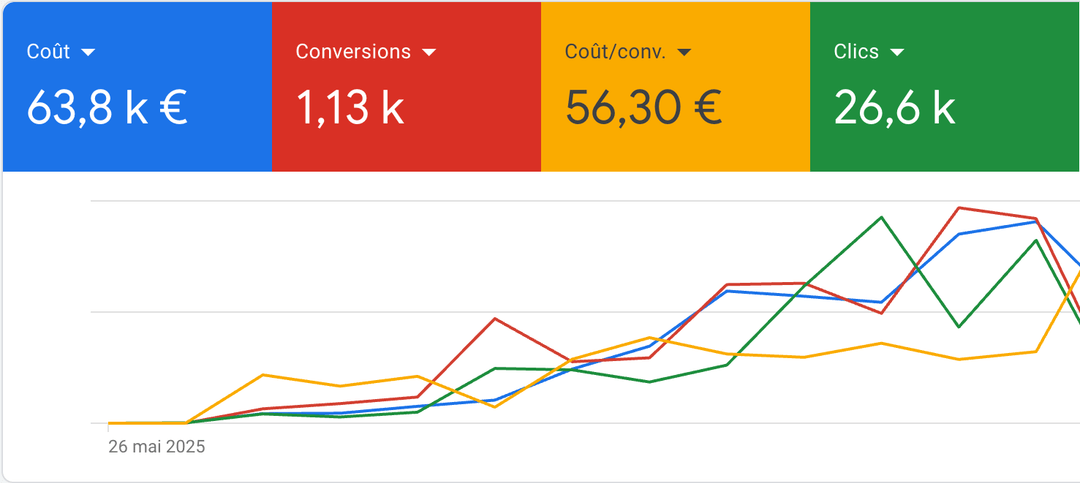Click the 26,6 k clicks value
Screen dimensions: 1080x483
pyautogui.click(x=894, y=107)
